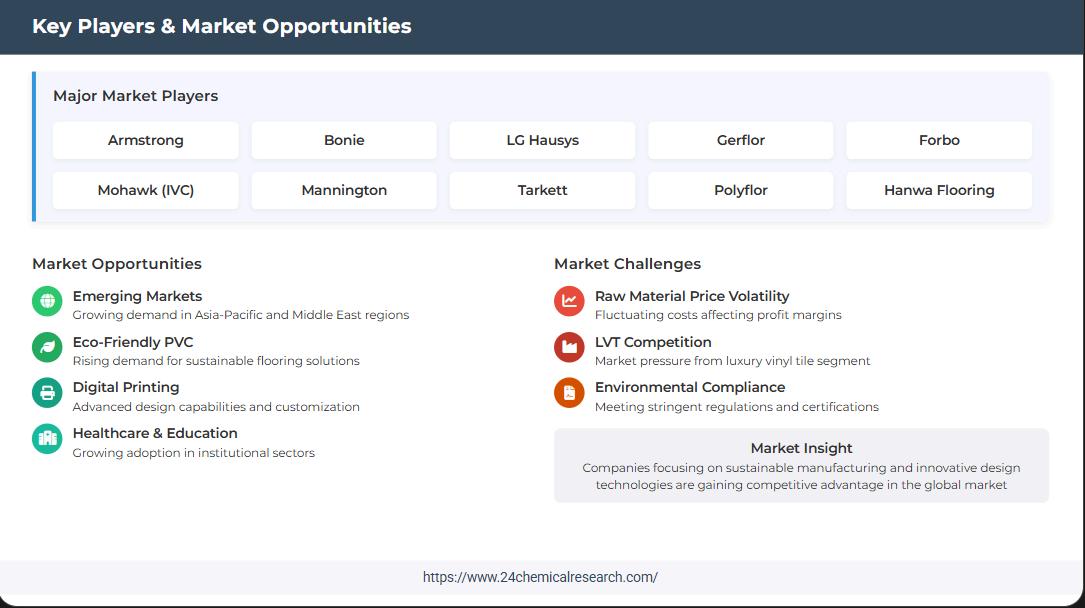The width and height of the screenshot is (1085, 608).
Task: Click the LG Hausys card
Action: click(542, 141)
